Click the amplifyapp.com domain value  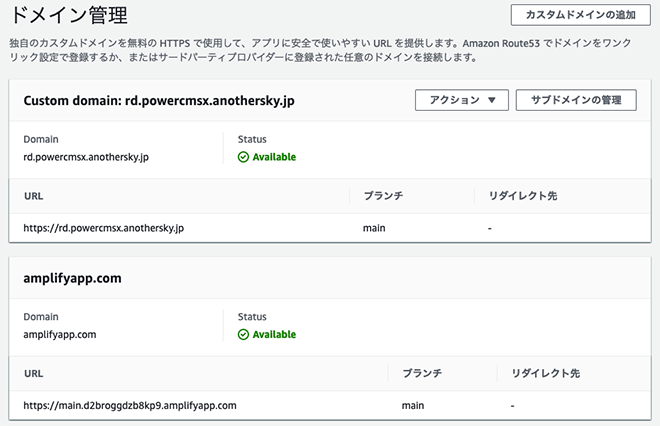pos(60,335)
